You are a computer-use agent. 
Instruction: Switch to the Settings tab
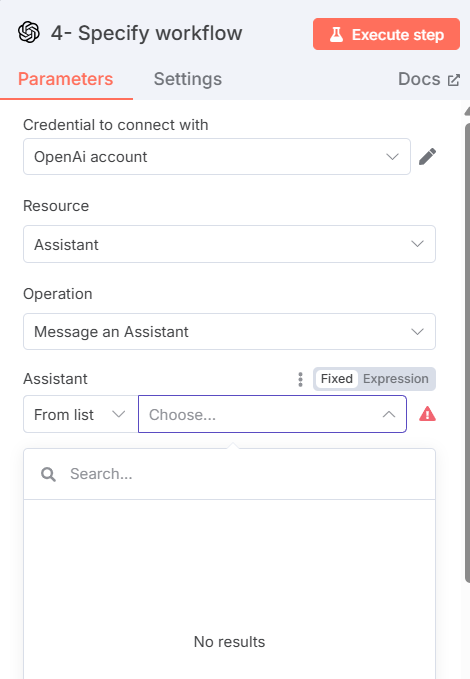tap(188, 79)
